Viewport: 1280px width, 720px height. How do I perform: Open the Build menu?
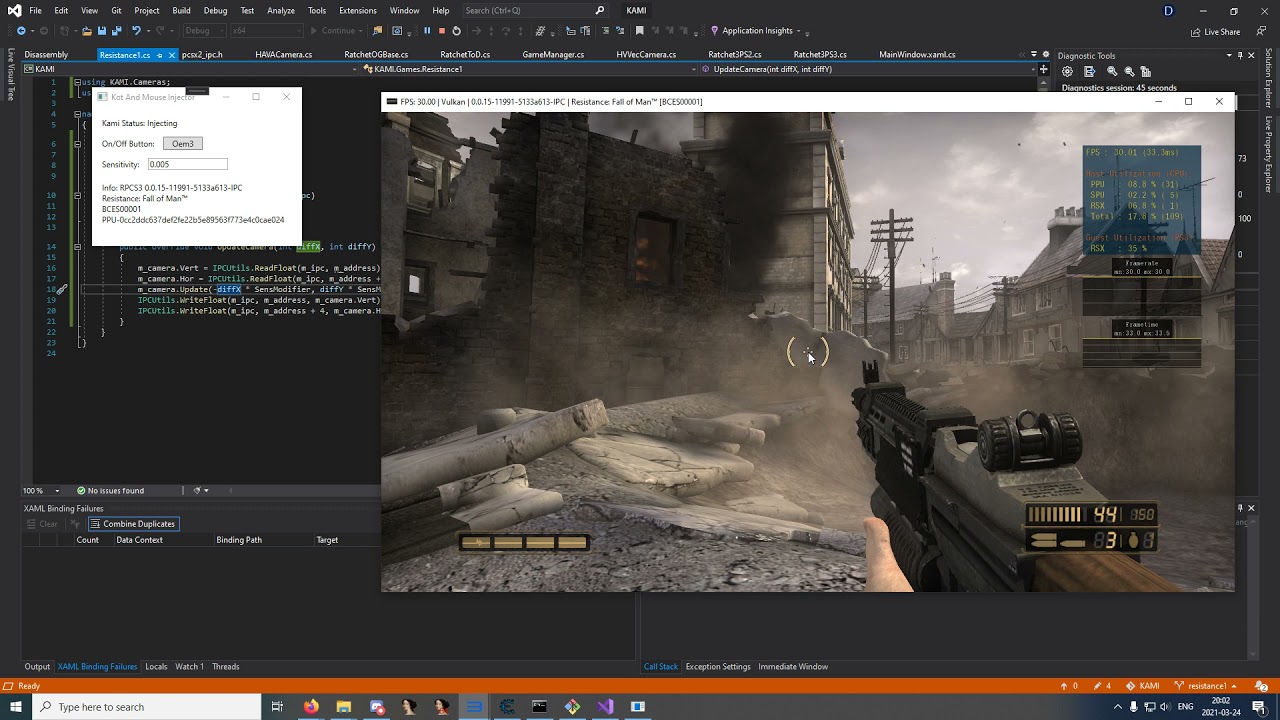click(181, 10)
